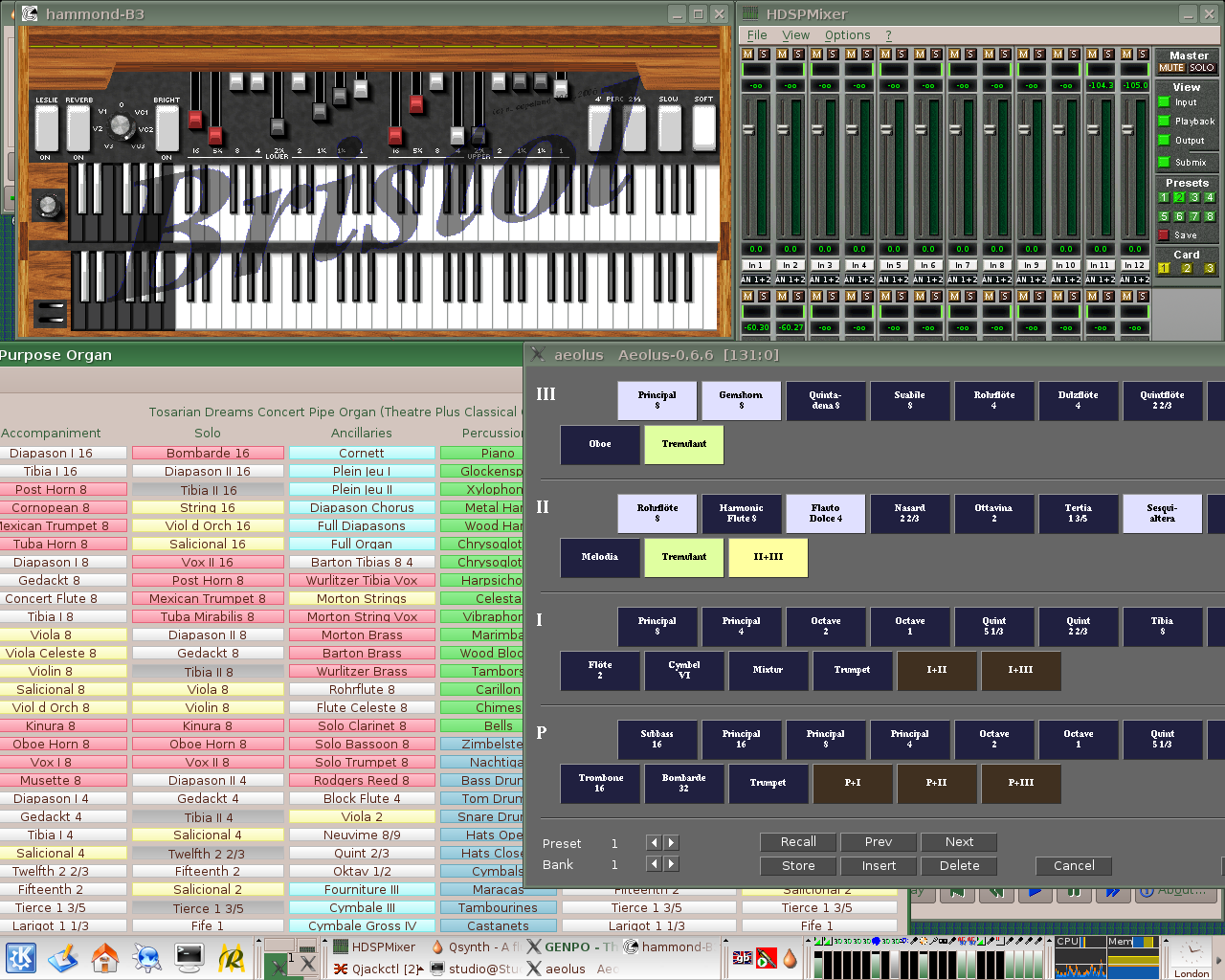Launch Konqueror browser from the panel
Image resolution: width=1225 pixels, height=980 pixels.
pos(147,958)
